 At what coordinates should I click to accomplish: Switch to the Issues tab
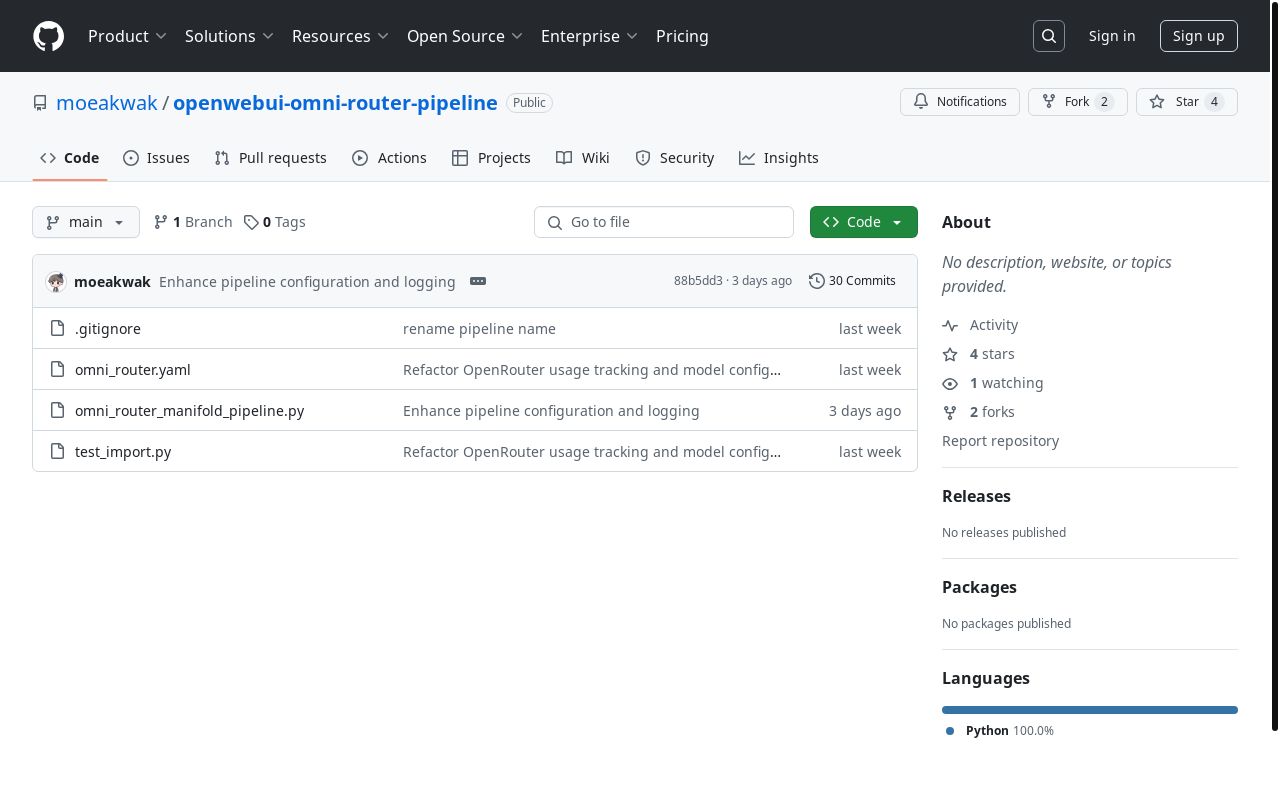coord(156,158)
